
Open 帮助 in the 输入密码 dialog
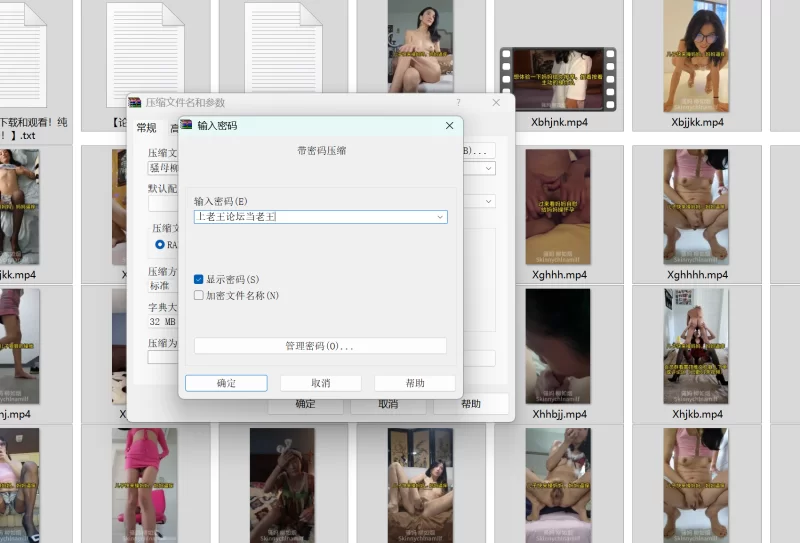[x=414, y=383]
